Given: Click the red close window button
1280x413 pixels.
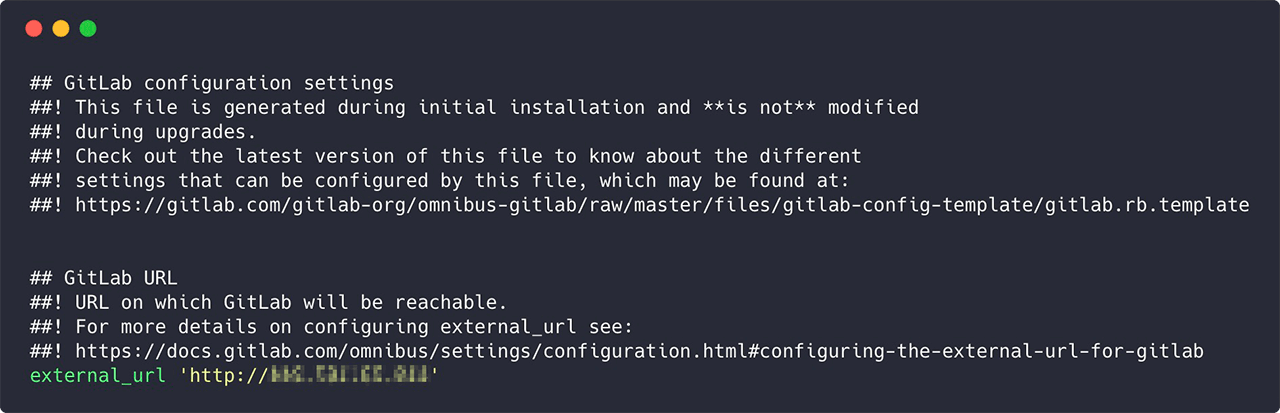Looking at the screenshot, I should coord(34,29).
